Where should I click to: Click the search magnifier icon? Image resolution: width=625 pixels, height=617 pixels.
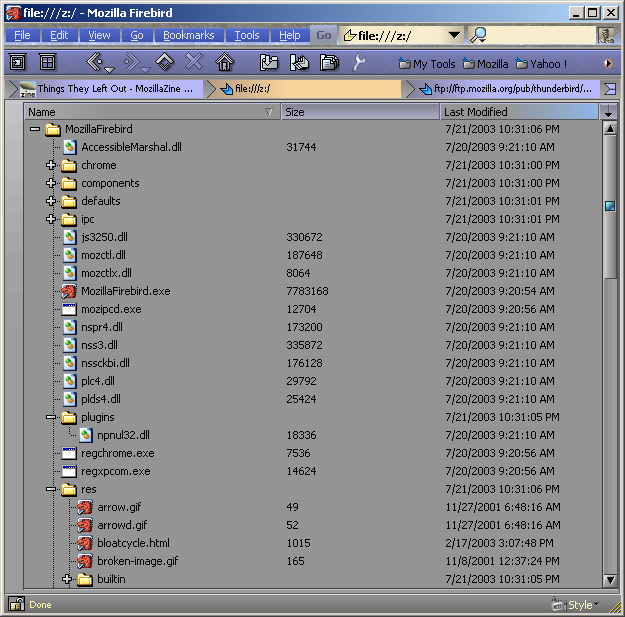479,35
